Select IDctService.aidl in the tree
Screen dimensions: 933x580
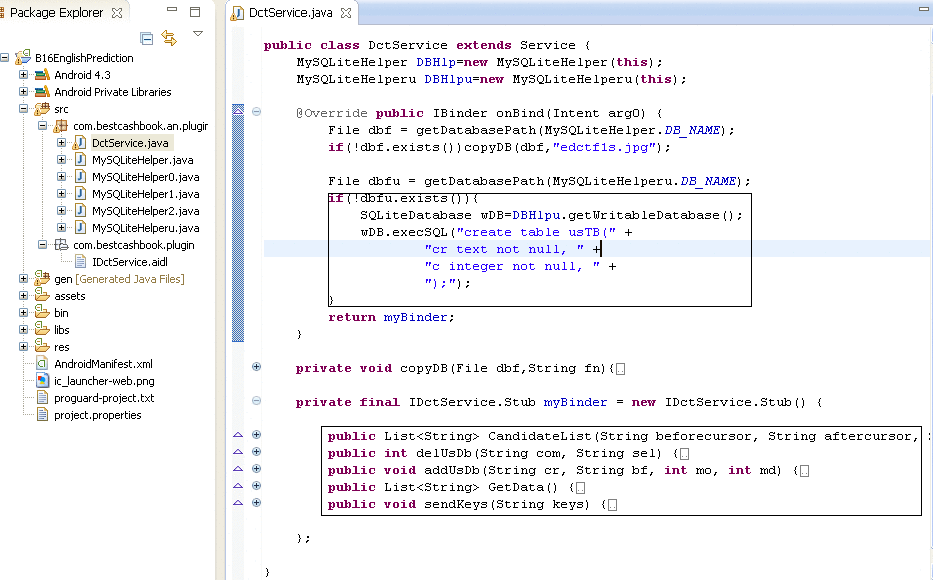click(130, 262)
